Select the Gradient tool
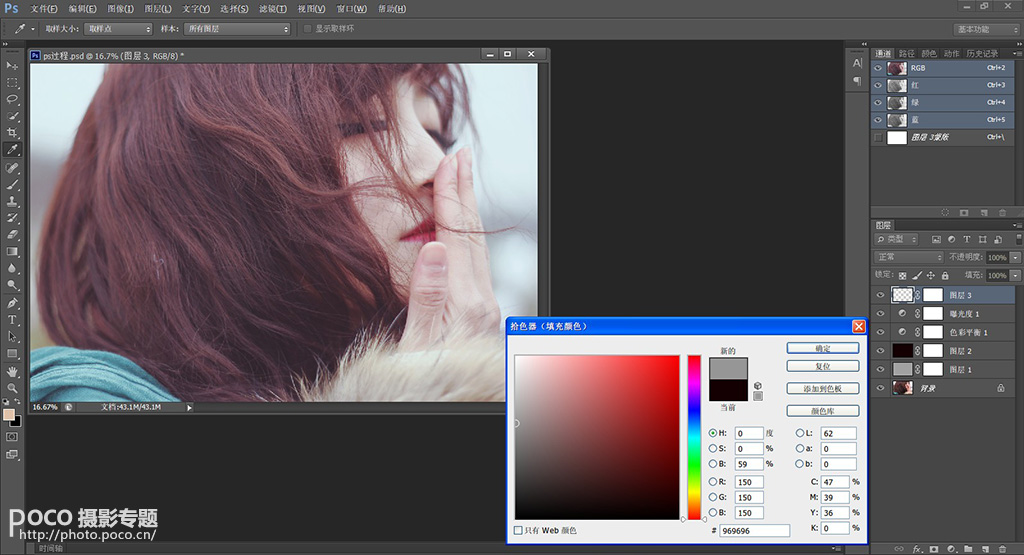The image size is (1024, 555). tap(12, 251)
